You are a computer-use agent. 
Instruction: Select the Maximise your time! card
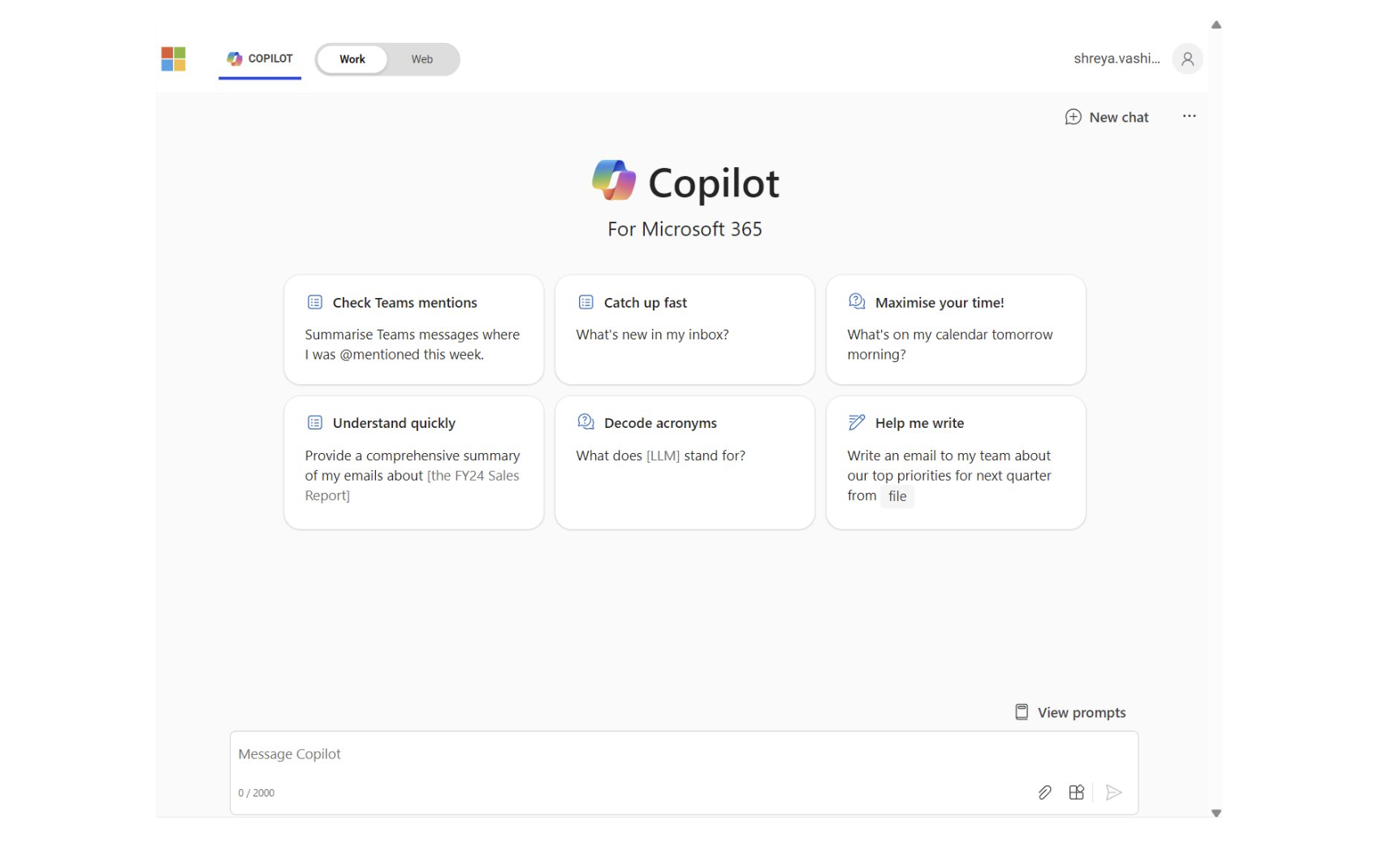pyautogui.click(x=956, y=330)
